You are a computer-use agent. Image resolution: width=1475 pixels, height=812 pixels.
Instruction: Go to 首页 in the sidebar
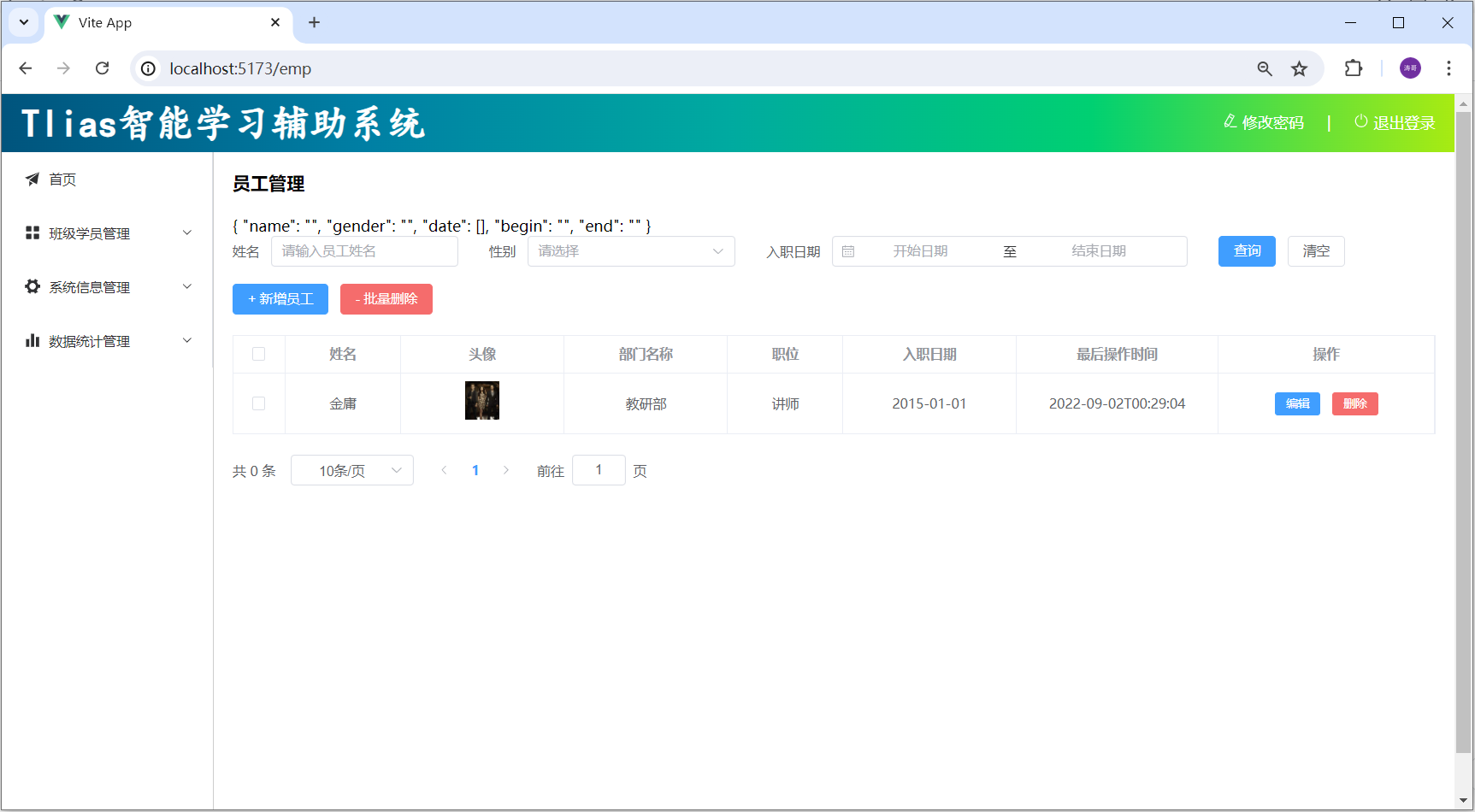62,179
